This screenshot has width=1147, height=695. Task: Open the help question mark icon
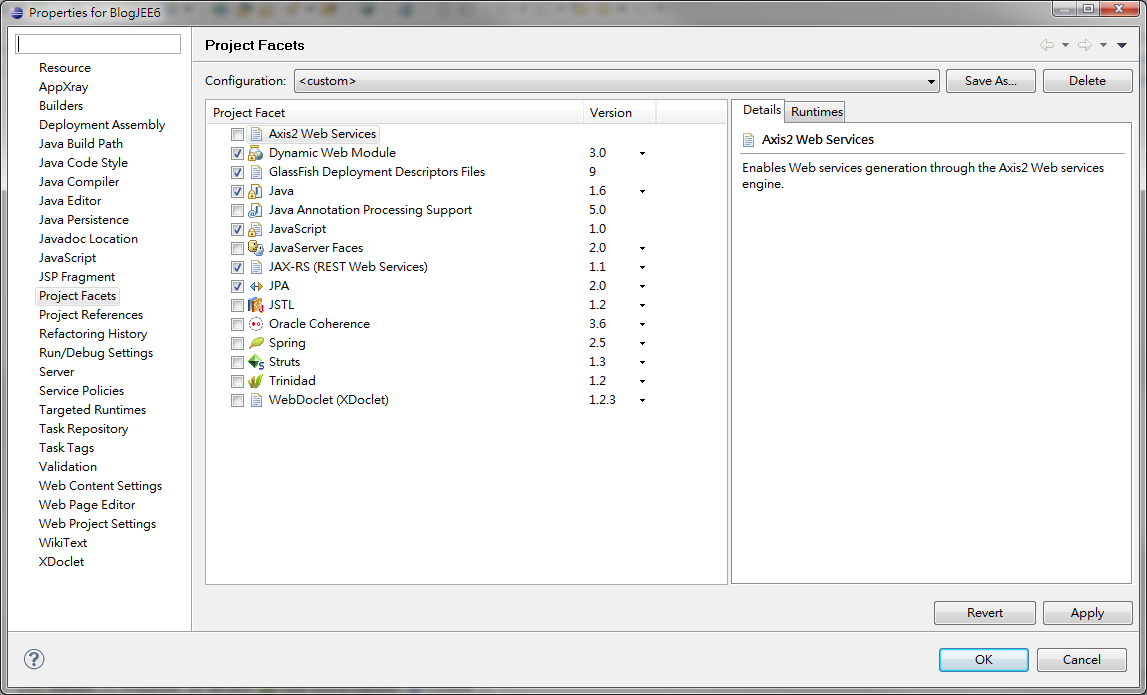34,659
